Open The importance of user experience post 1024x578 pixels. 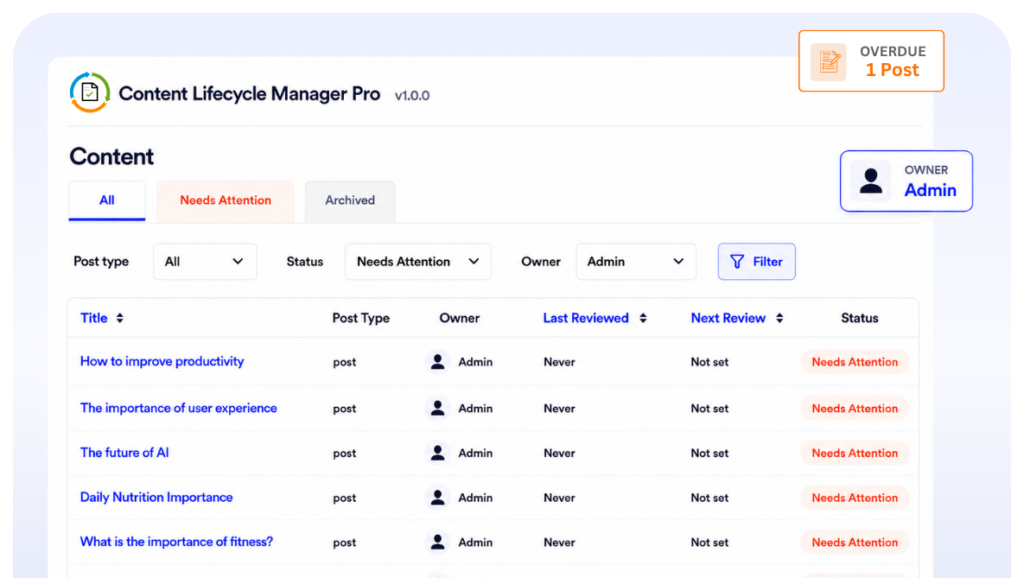pyautogui.click(x=178, y=408)
